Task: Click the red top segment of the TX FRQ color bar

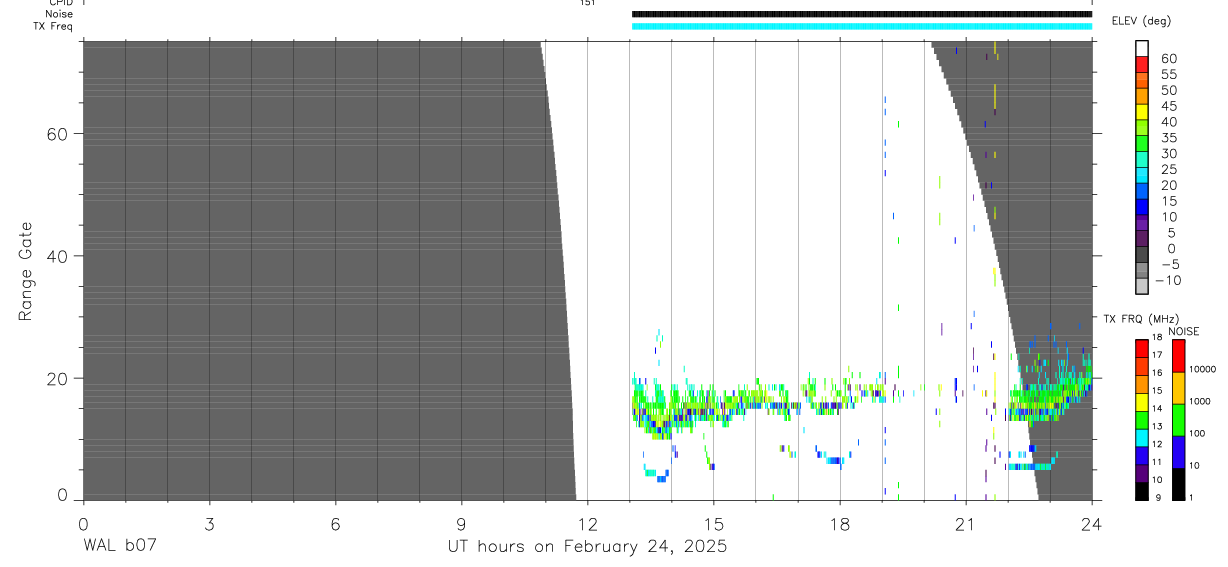Action: (x=1142, y=347)
